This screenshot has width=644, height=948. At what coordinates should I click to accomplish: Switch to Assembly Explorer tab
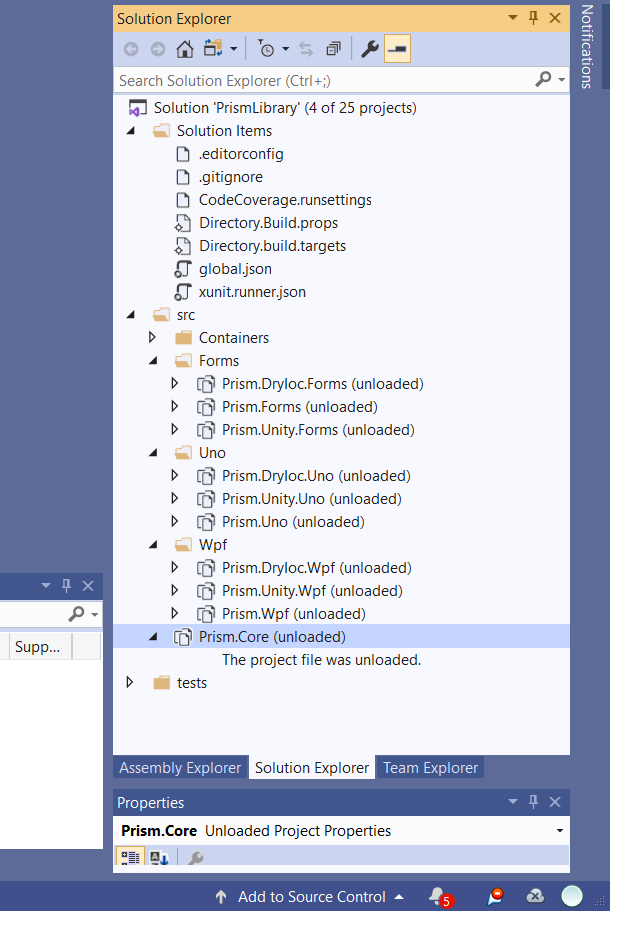click(x=180, y=767)
